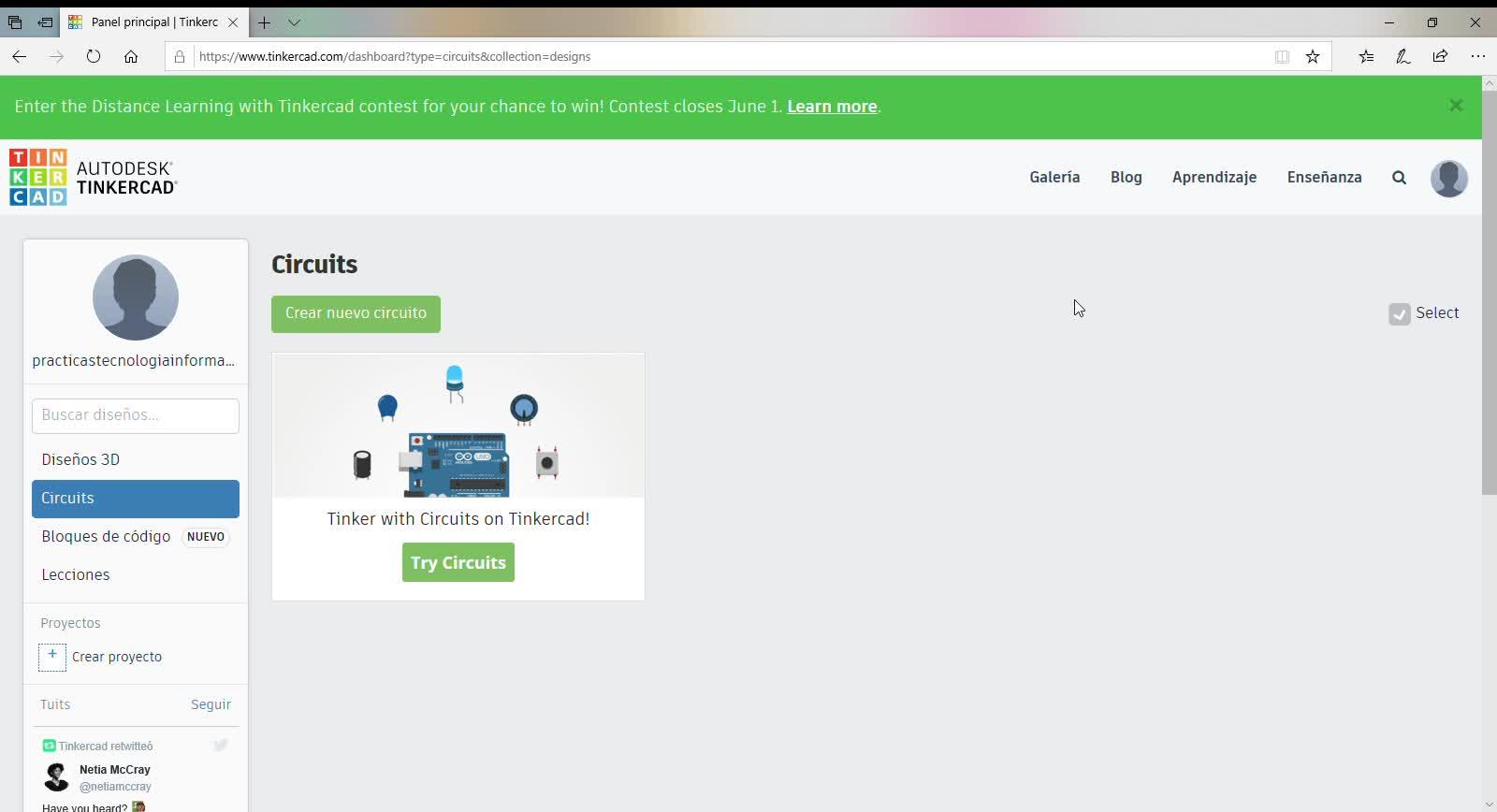Select Circuits in sidebar

tap(136, 499)
